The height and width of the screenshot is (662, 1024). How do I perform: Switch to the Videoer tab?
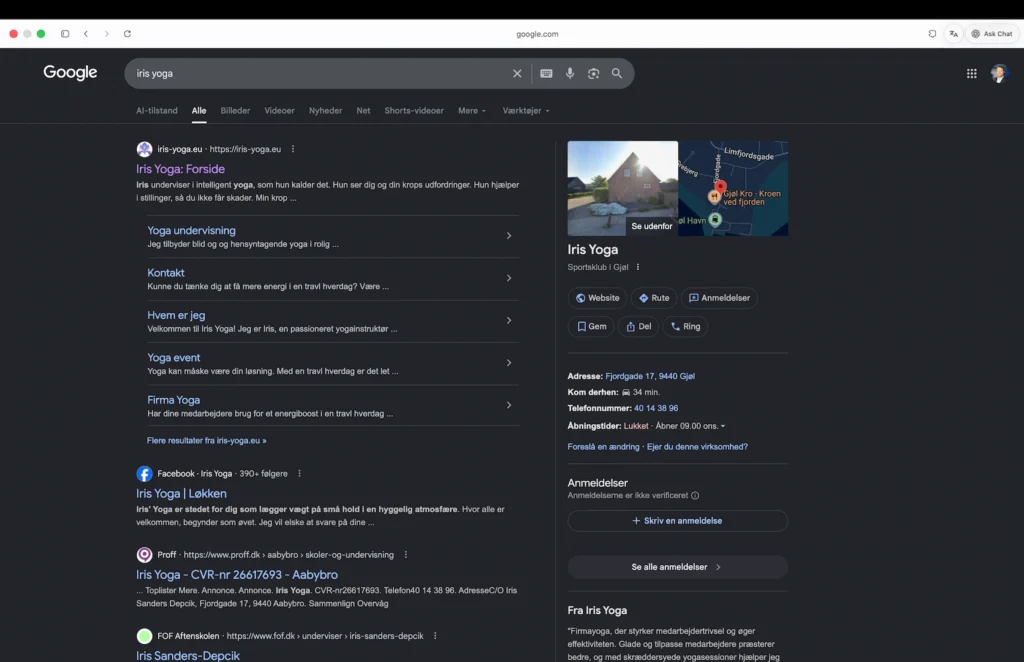pos(279,111)
